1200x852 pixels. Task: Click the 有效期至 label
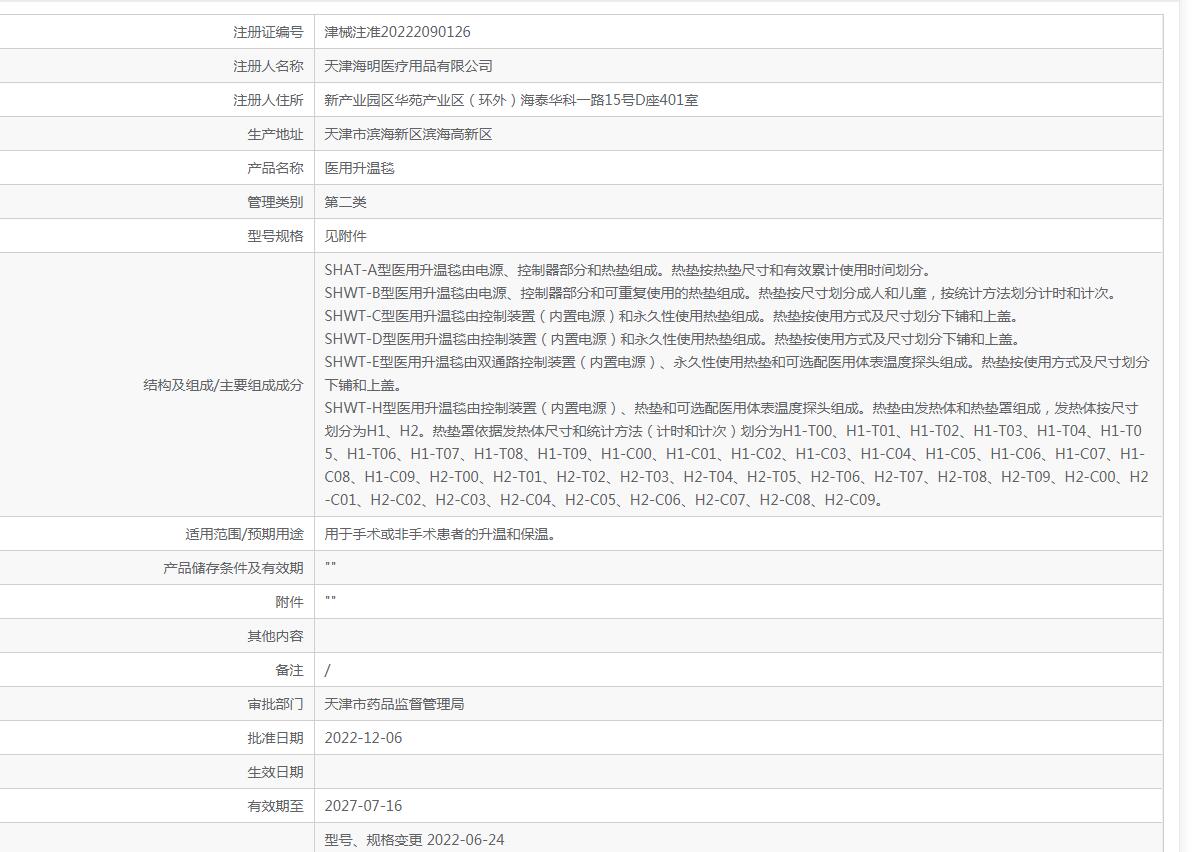tap(275, 806)
